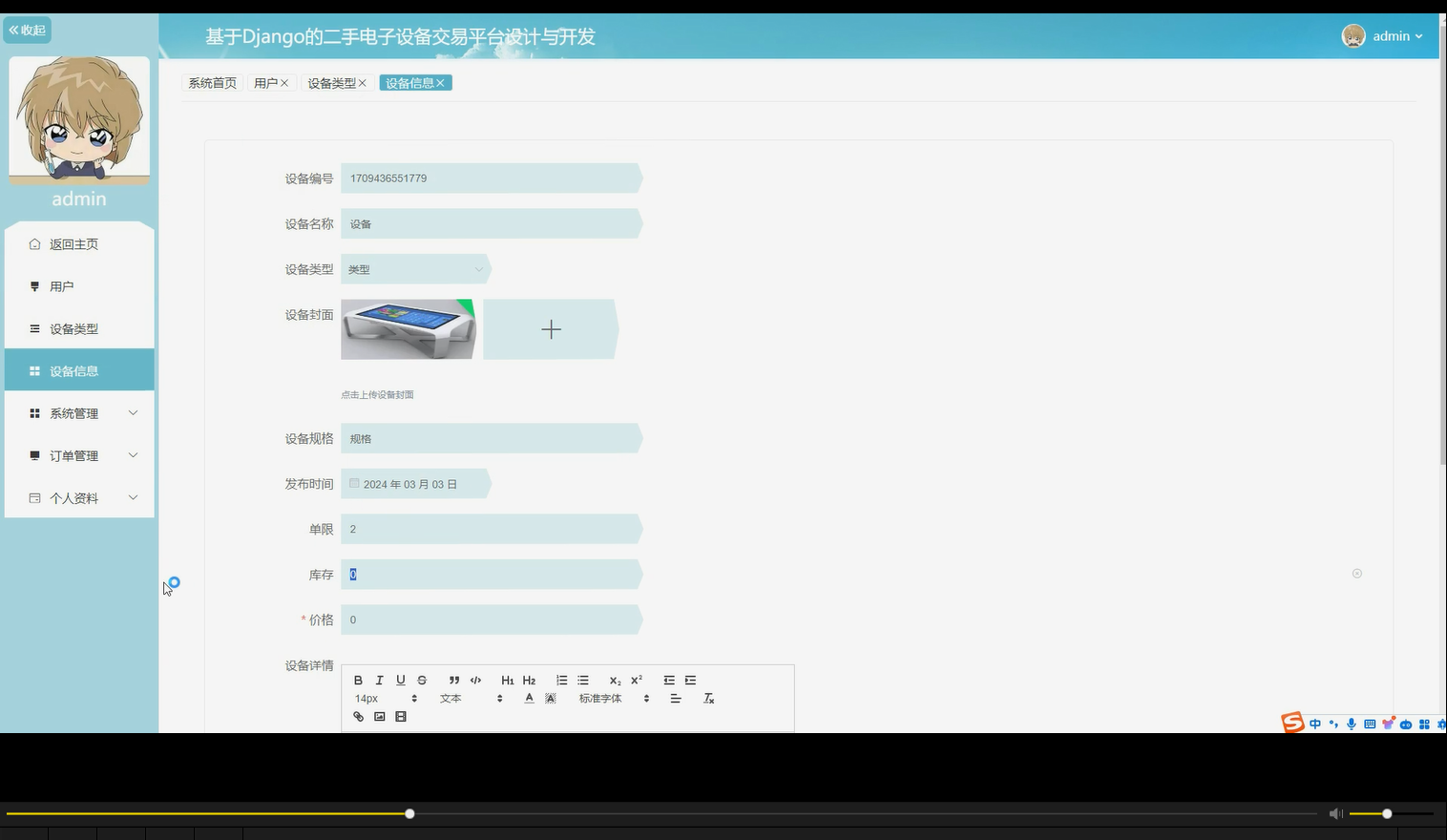
Task: Set Heading 1 style
Action: pyautogui.click(x=508, y=681)
